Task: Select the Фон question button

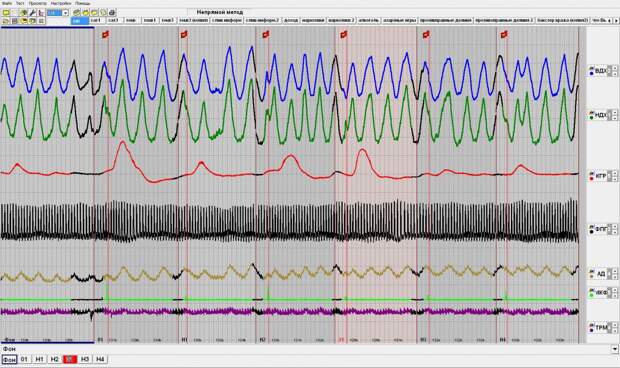Action: point(9,360)
